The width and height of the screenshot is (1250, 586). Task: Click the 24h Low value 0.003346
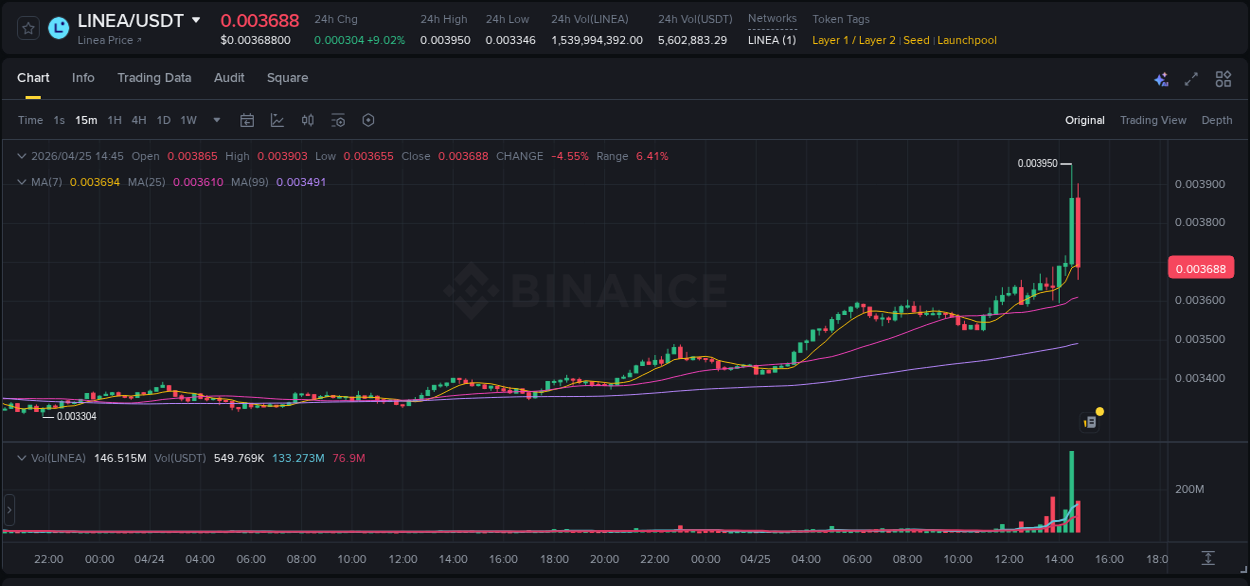(x=510, y=40)
